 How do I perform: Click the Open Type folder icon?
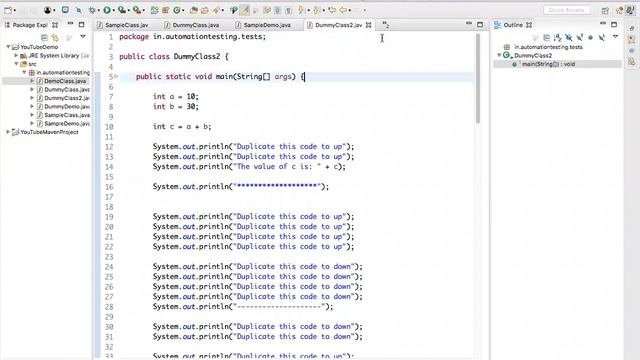click(194, 10)
